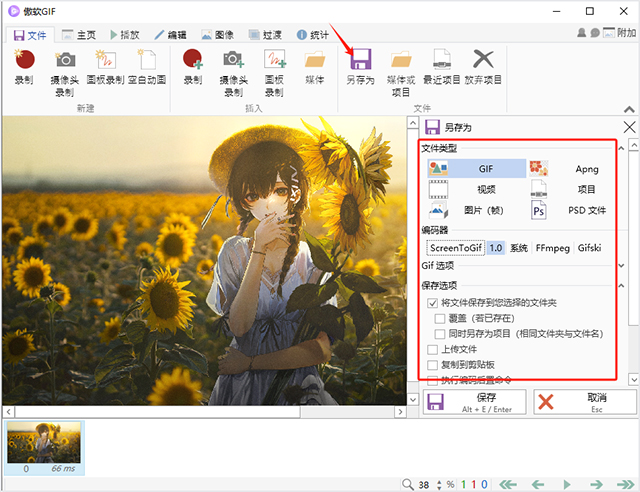
Task: Switch to the 主页 tab
Action: [x=79, y=35]
